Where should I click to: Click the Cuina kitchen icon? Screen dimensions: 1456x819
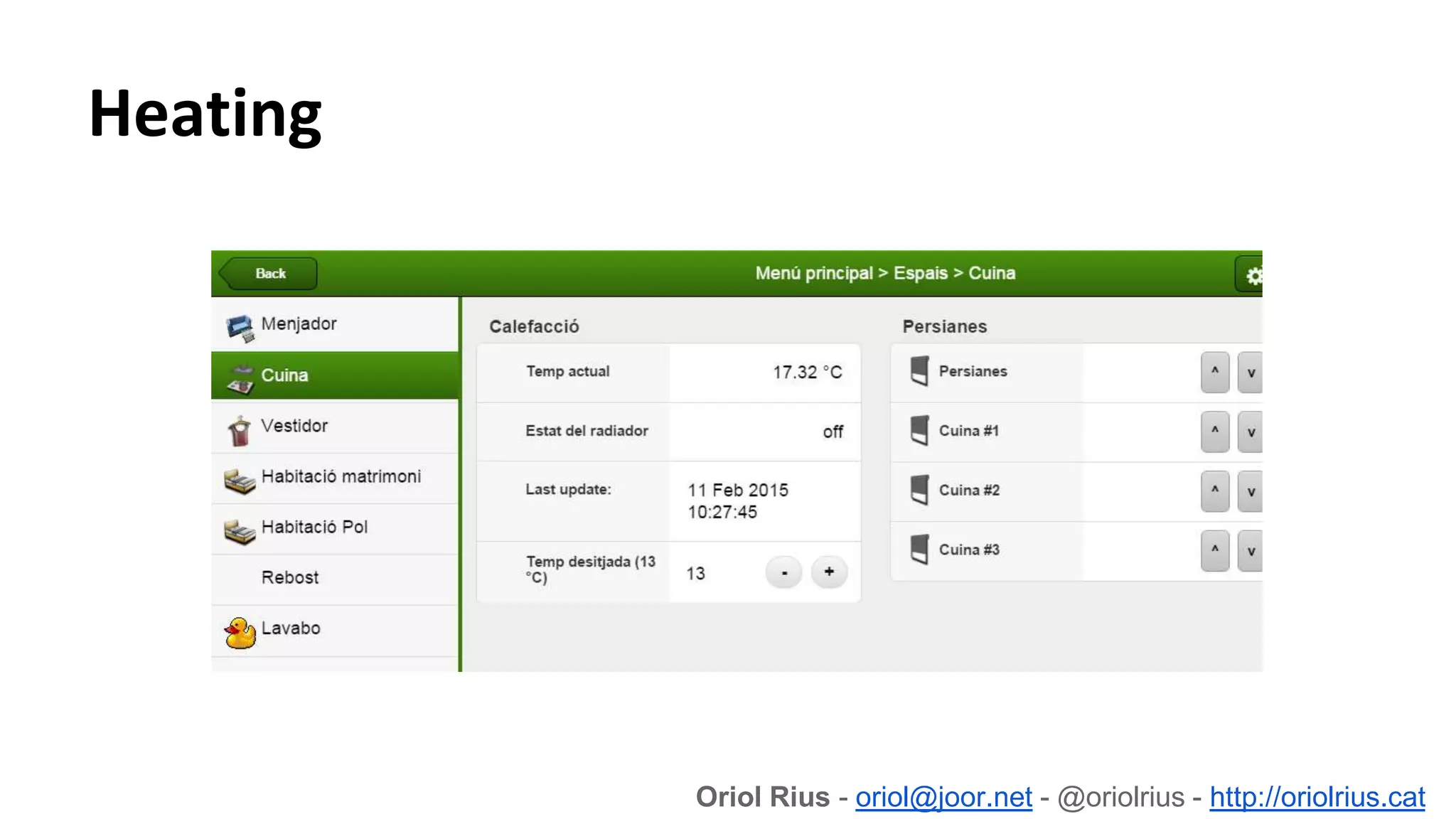[x=240, y=378]
